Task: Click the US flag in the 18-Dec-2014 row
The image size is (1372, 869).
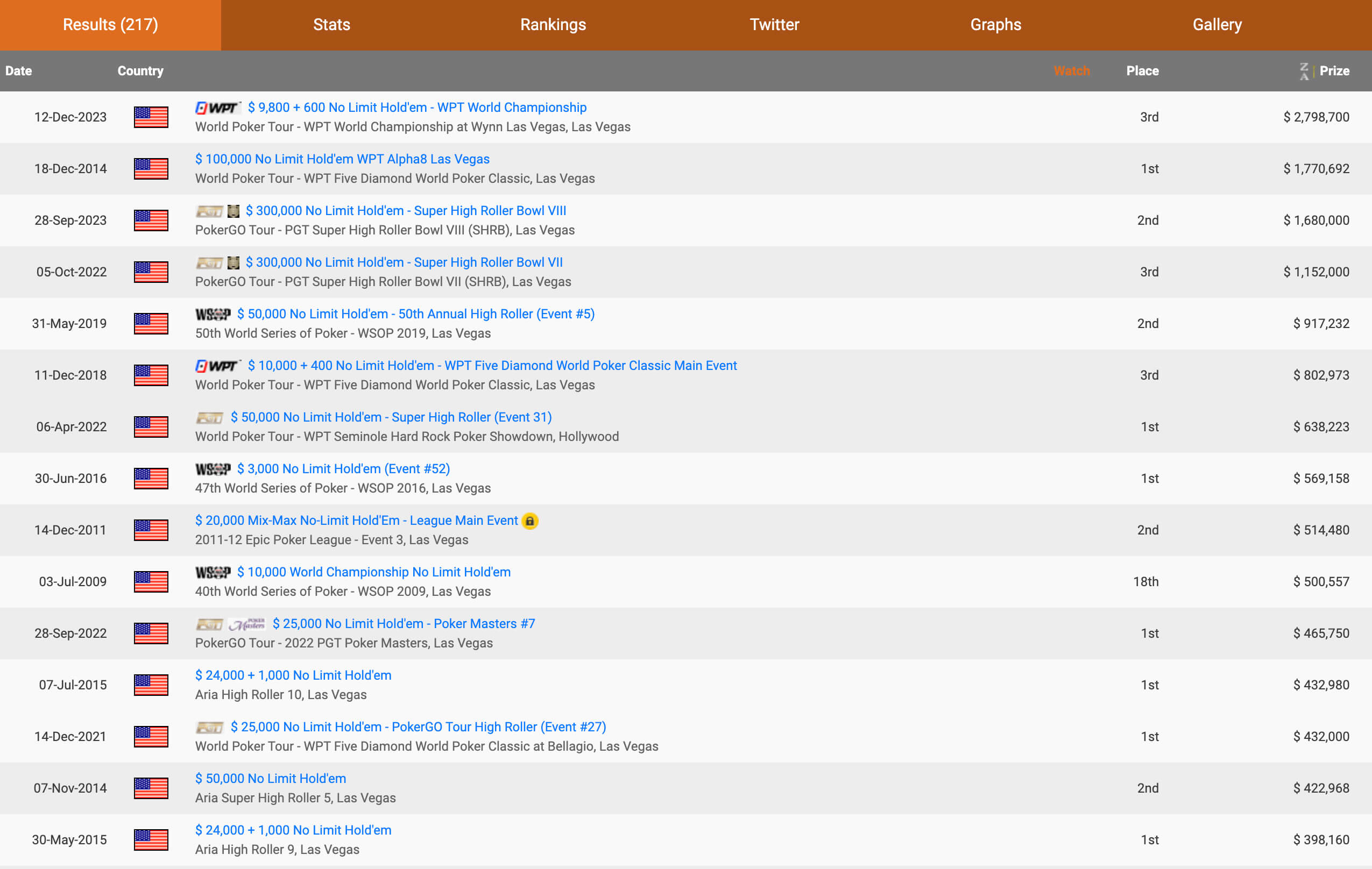Action: [x=151, y=169]
